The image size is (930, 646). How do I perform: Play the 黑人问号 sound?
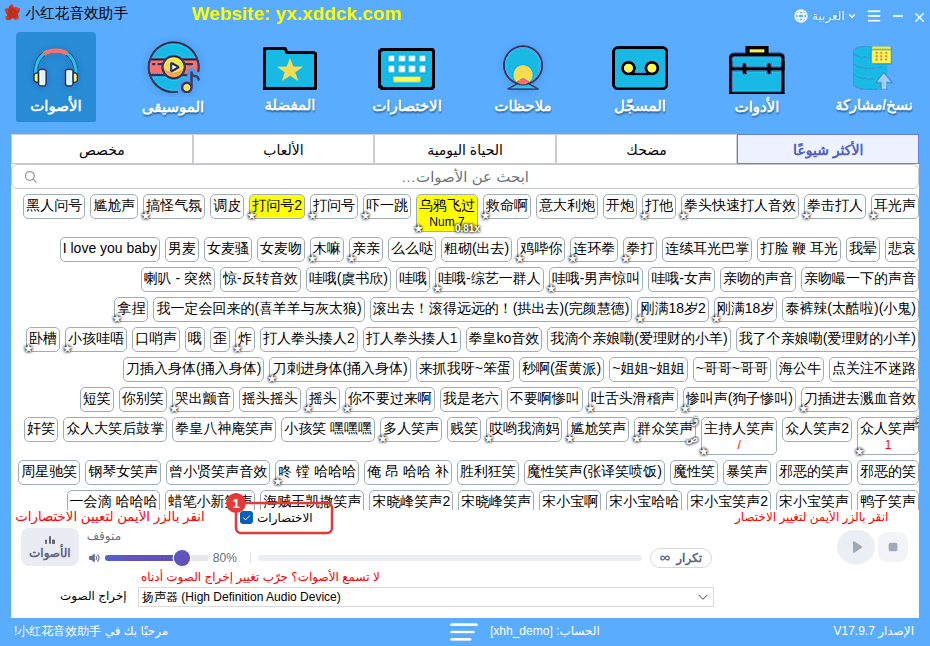tap(54, 206)
